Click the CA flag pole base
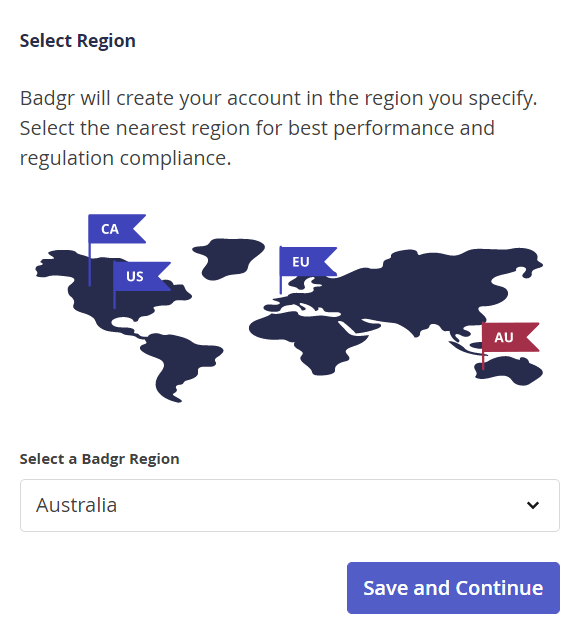This screenshot has height=639, width=581. click(x=90, y=282)
